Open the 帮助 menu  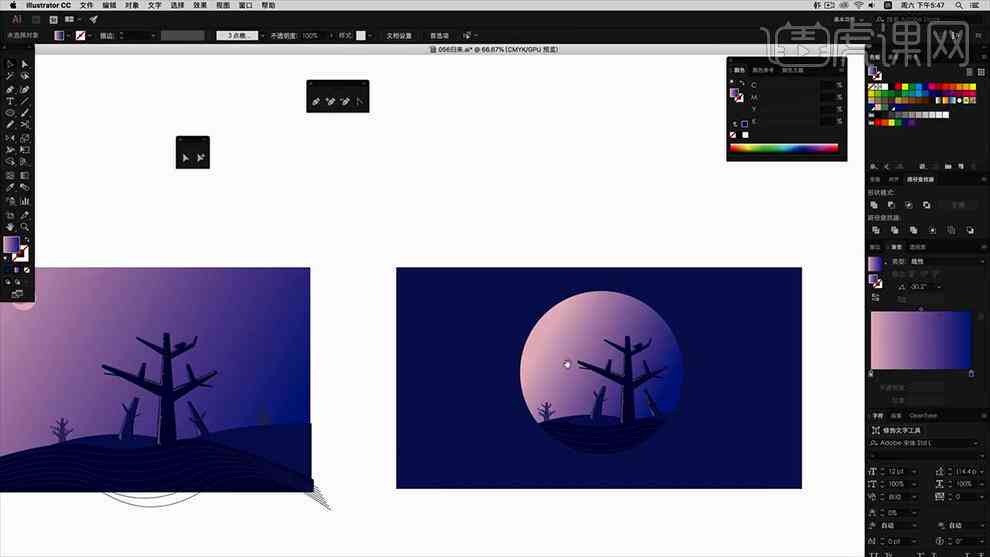pos(268,5)
